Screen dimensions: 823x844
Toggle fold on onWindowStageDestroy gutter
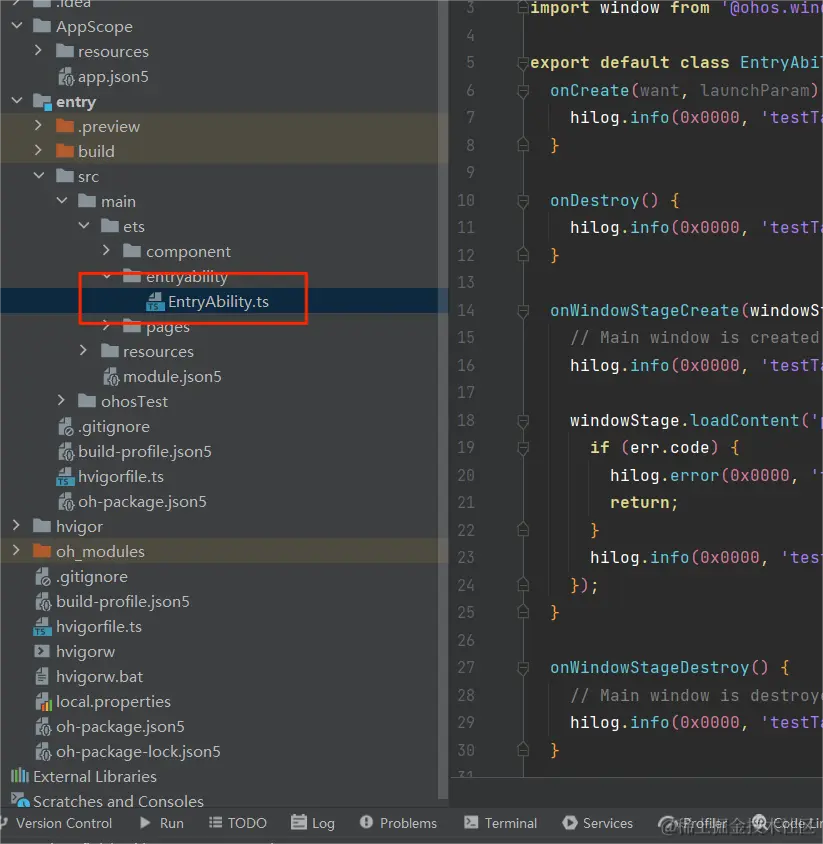point(523,668)
